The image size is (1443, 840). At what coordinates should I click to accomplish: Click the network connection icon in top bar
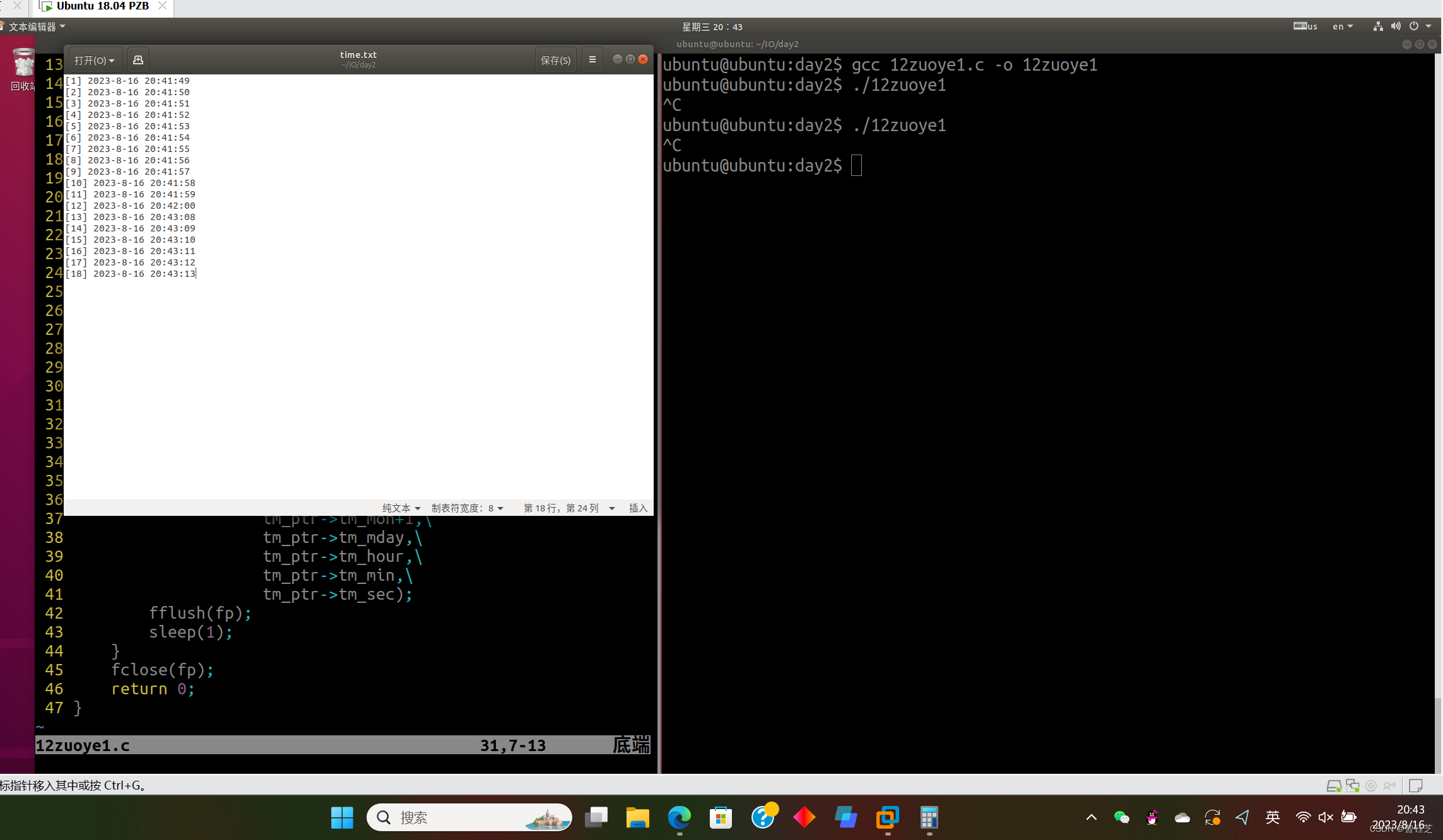(x=1378, y=26)
